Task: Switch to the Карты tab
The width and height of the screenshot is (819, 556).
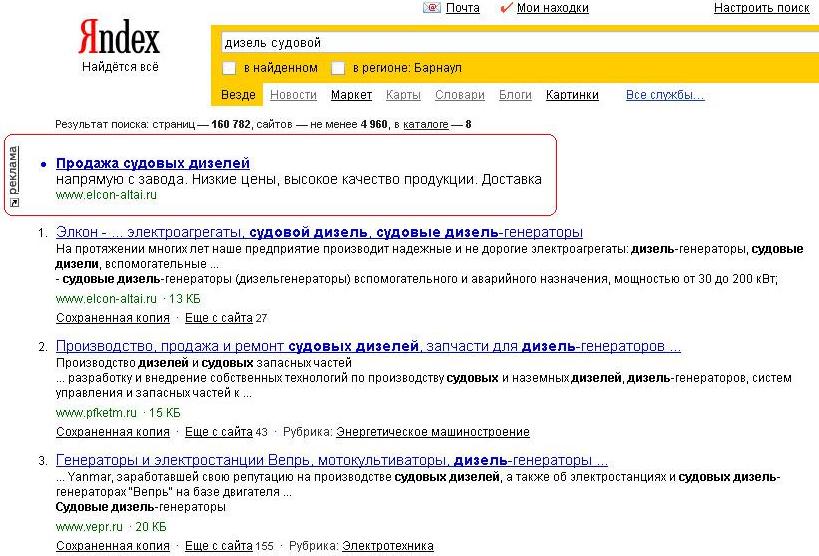Action: click(403, 95)
